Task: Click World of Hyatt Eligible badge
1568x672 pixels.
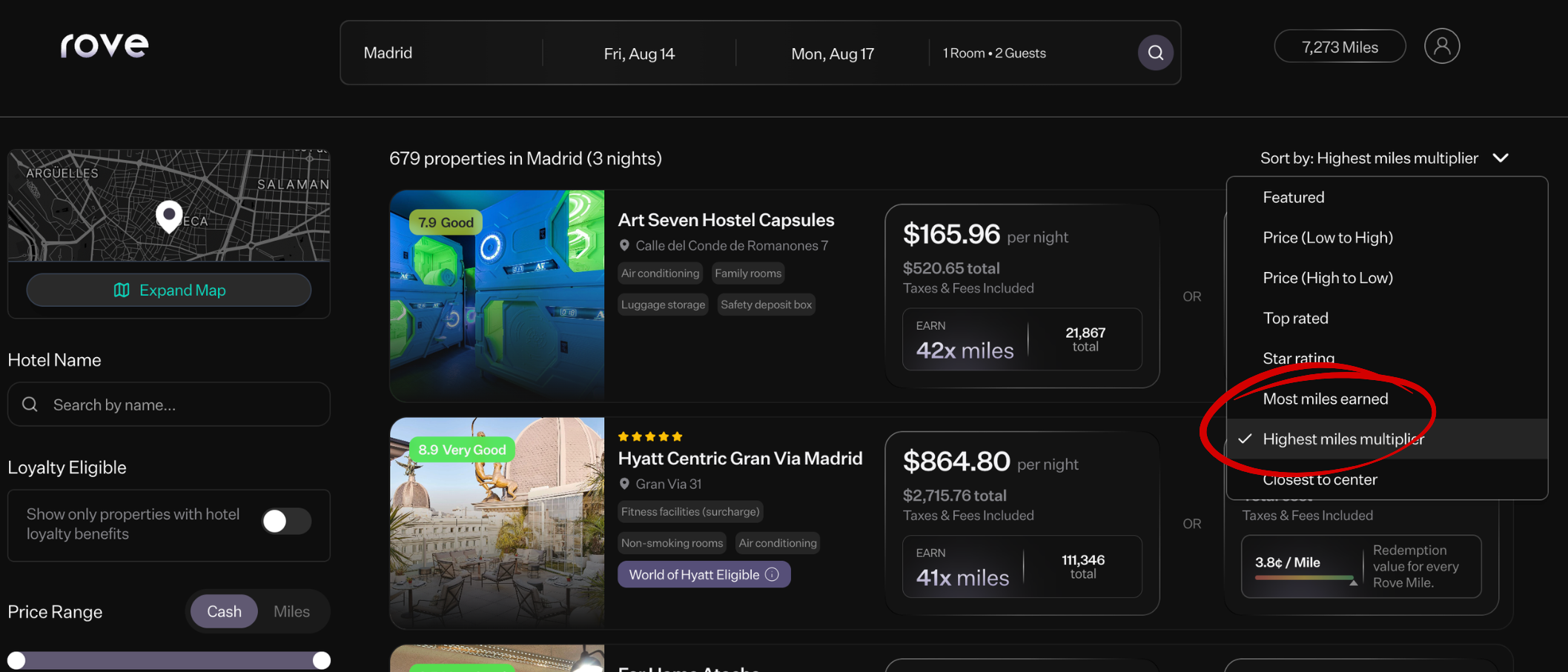Action: pos(704,574)
